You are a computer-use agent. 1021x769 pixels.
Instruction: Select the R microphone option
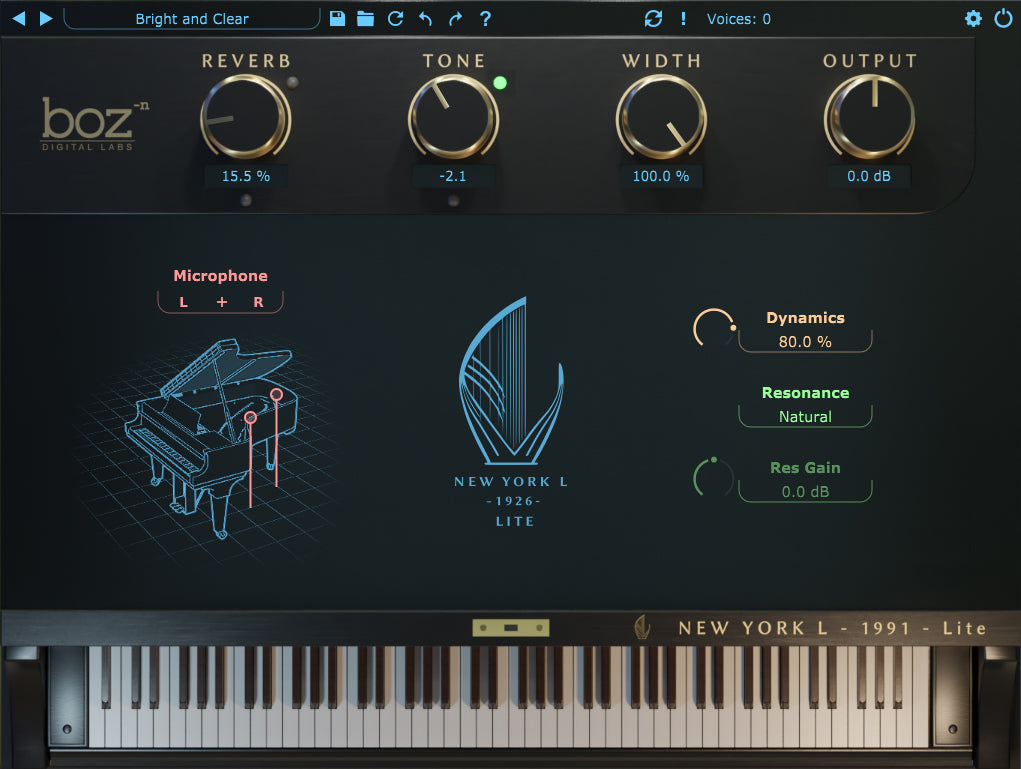click(258, 302)
